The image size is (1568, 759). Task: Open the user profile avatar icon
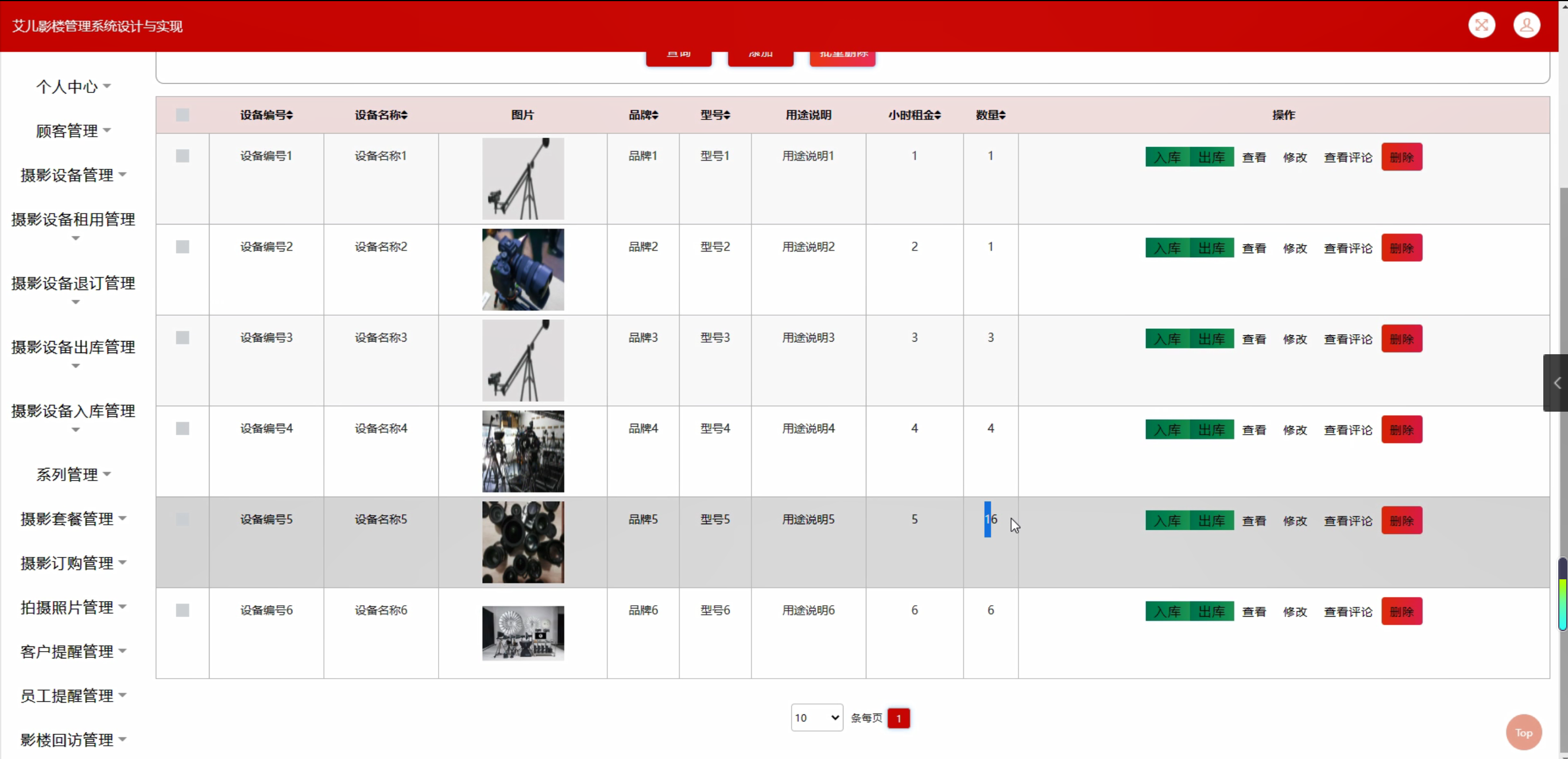pyautogui.click(x=1526, y=26)
